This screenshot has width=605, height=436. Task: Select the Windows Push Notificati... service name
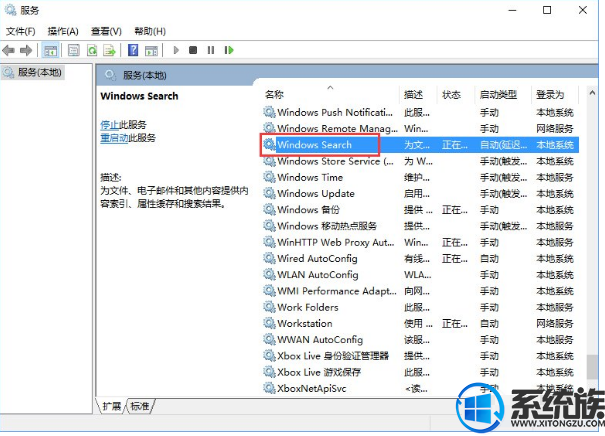[335, 112]
